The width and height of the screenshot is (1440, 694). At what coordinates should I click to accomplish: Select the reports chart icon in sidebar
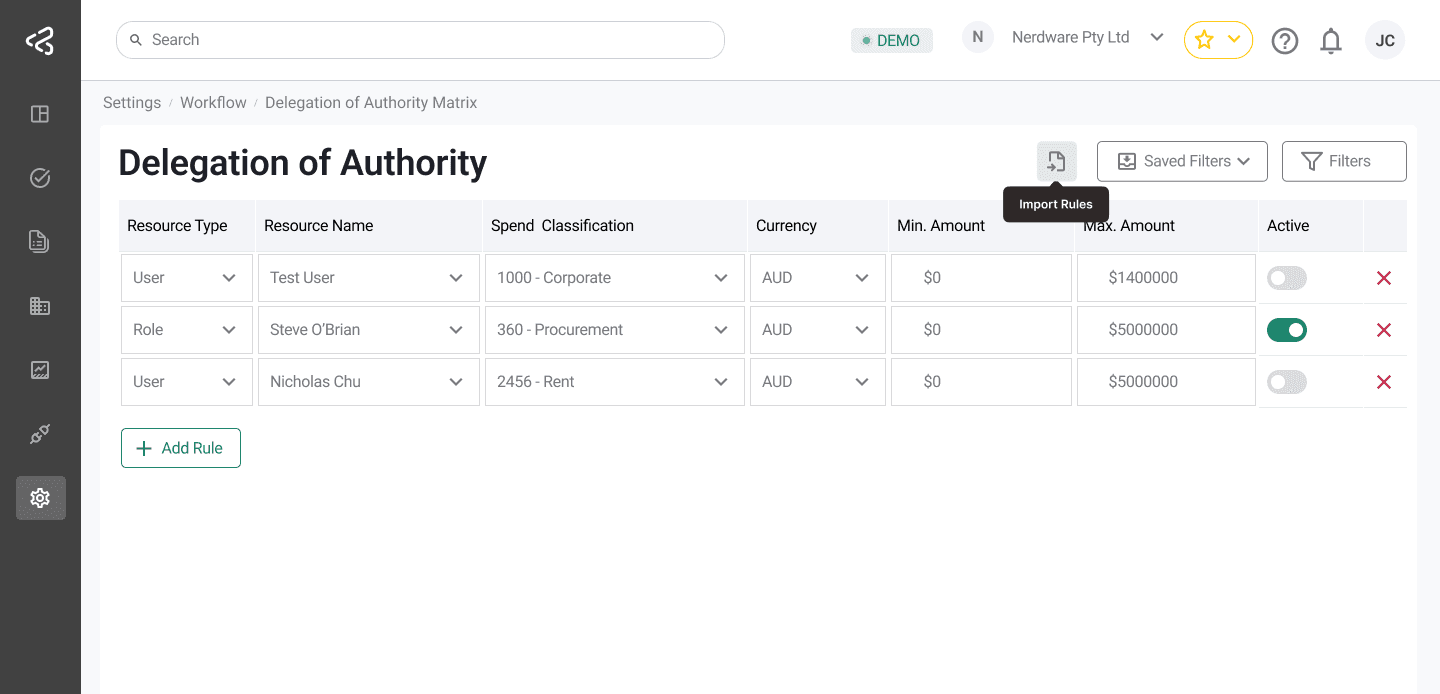[40, 369]
